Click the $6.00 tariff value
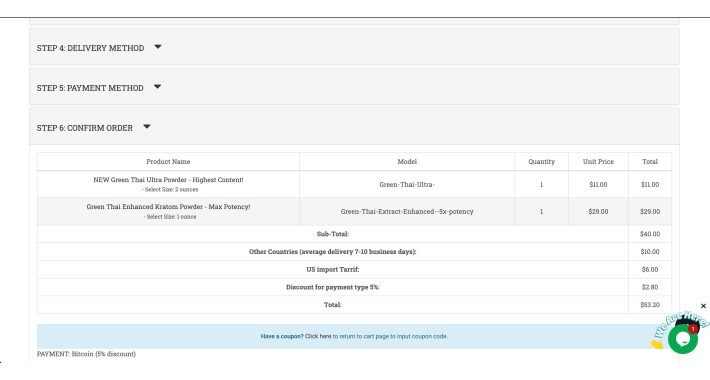The height and width of the screenshot is (380, 710). (650, 269)
